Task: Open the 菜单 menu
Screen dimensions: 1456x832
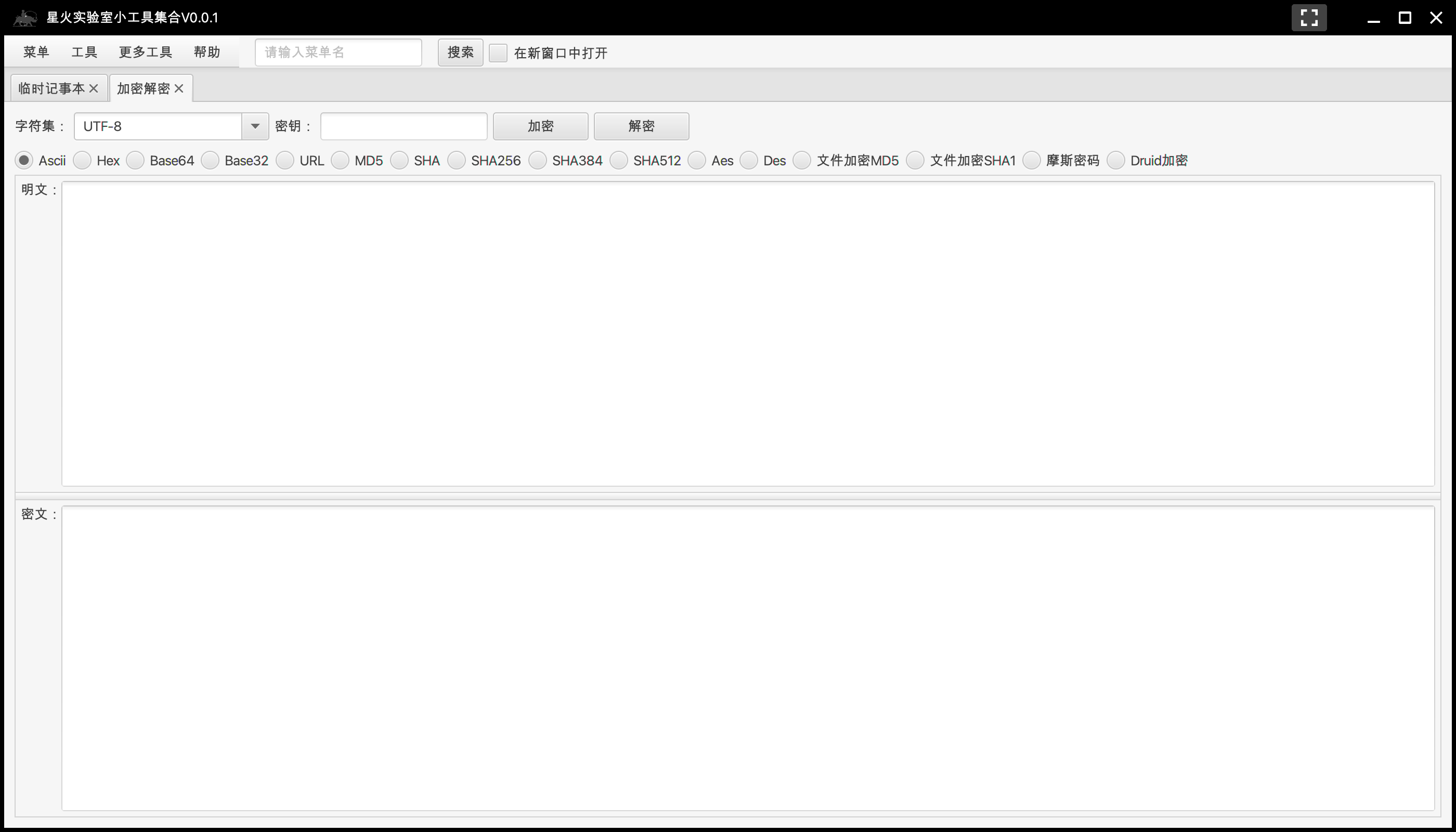Action: pyautogui.click(x=36, y=52)
